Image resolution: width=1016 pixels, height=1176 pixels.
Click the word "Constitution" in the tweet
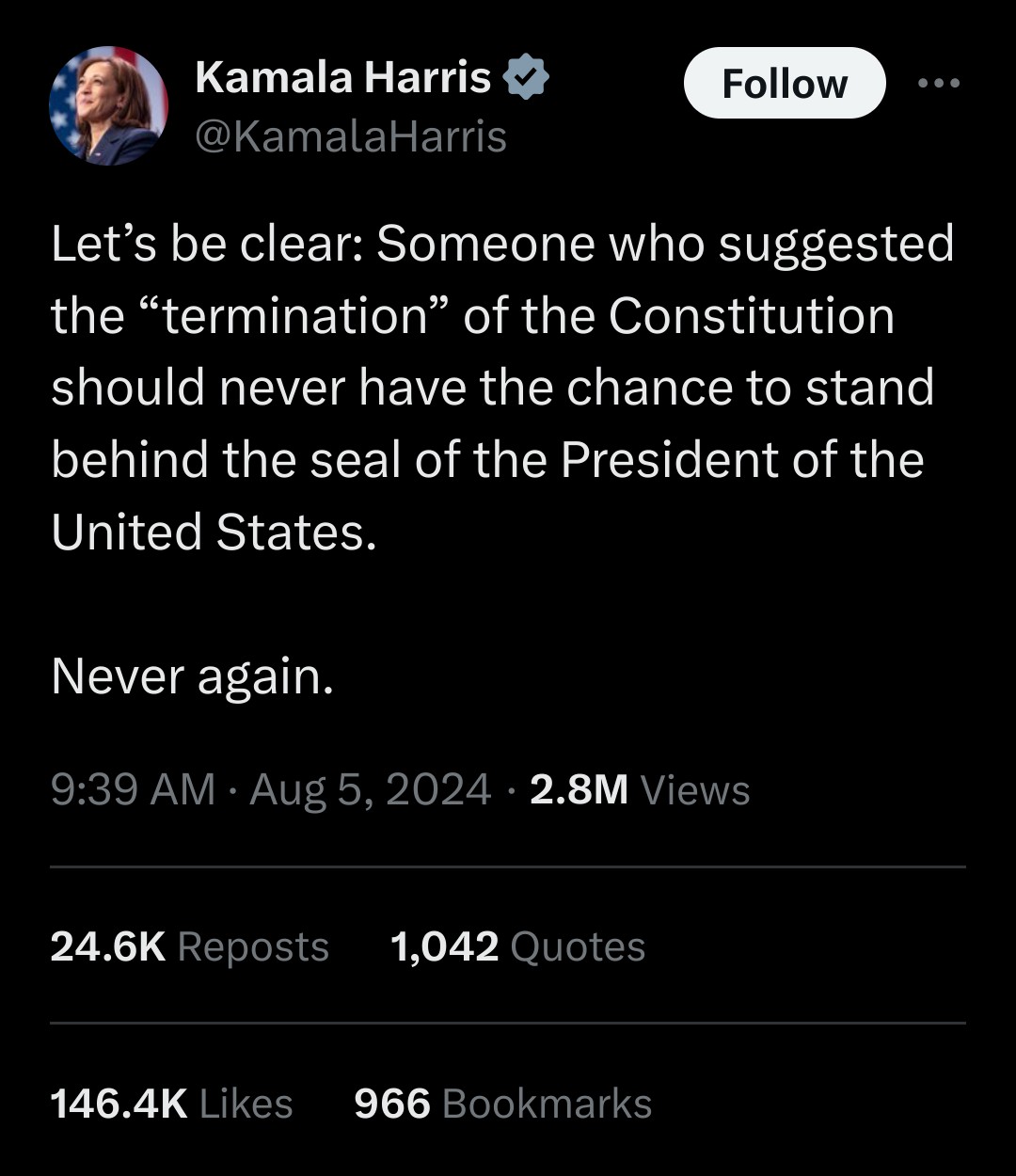point(751,316)
